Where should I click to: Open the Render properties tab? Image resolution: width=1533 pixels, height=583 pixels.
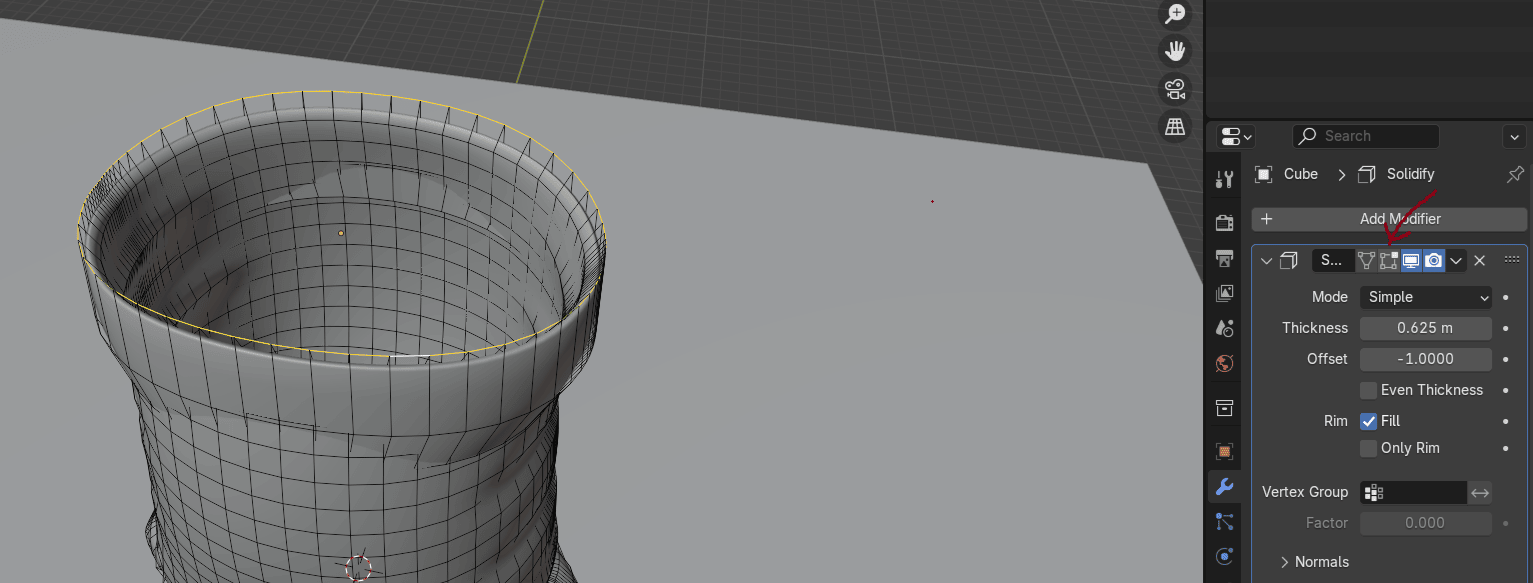1224,222
